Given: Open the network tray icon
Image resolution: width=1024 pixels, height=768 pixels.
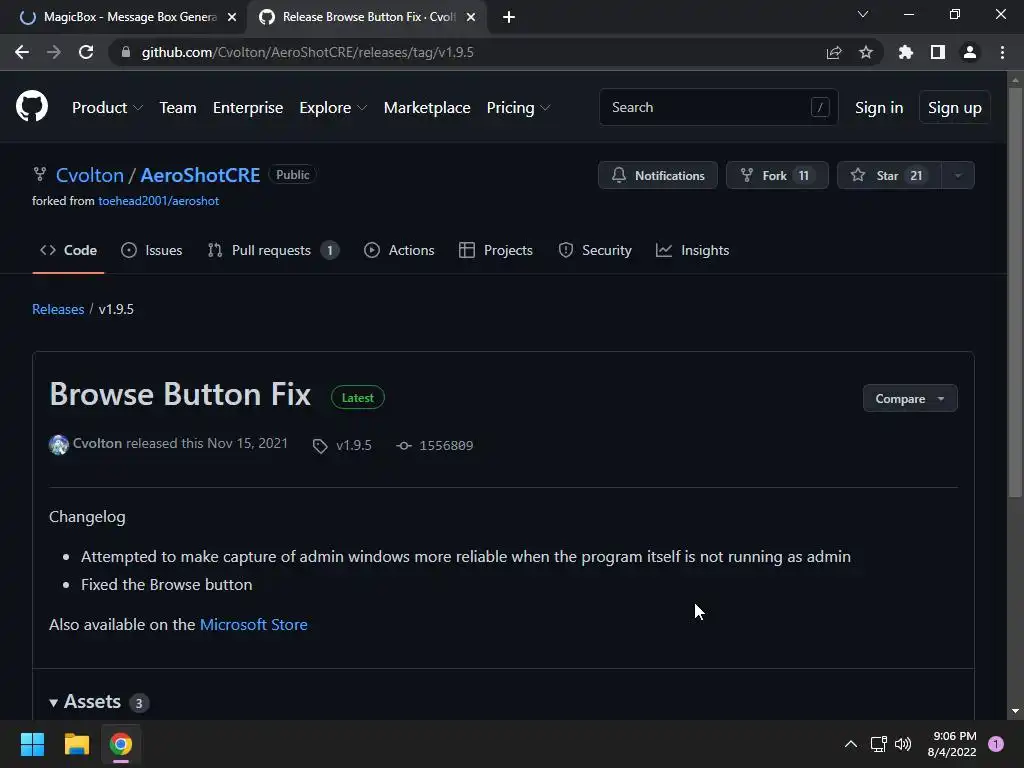Looking at the screenshot, I should [878, 744].
